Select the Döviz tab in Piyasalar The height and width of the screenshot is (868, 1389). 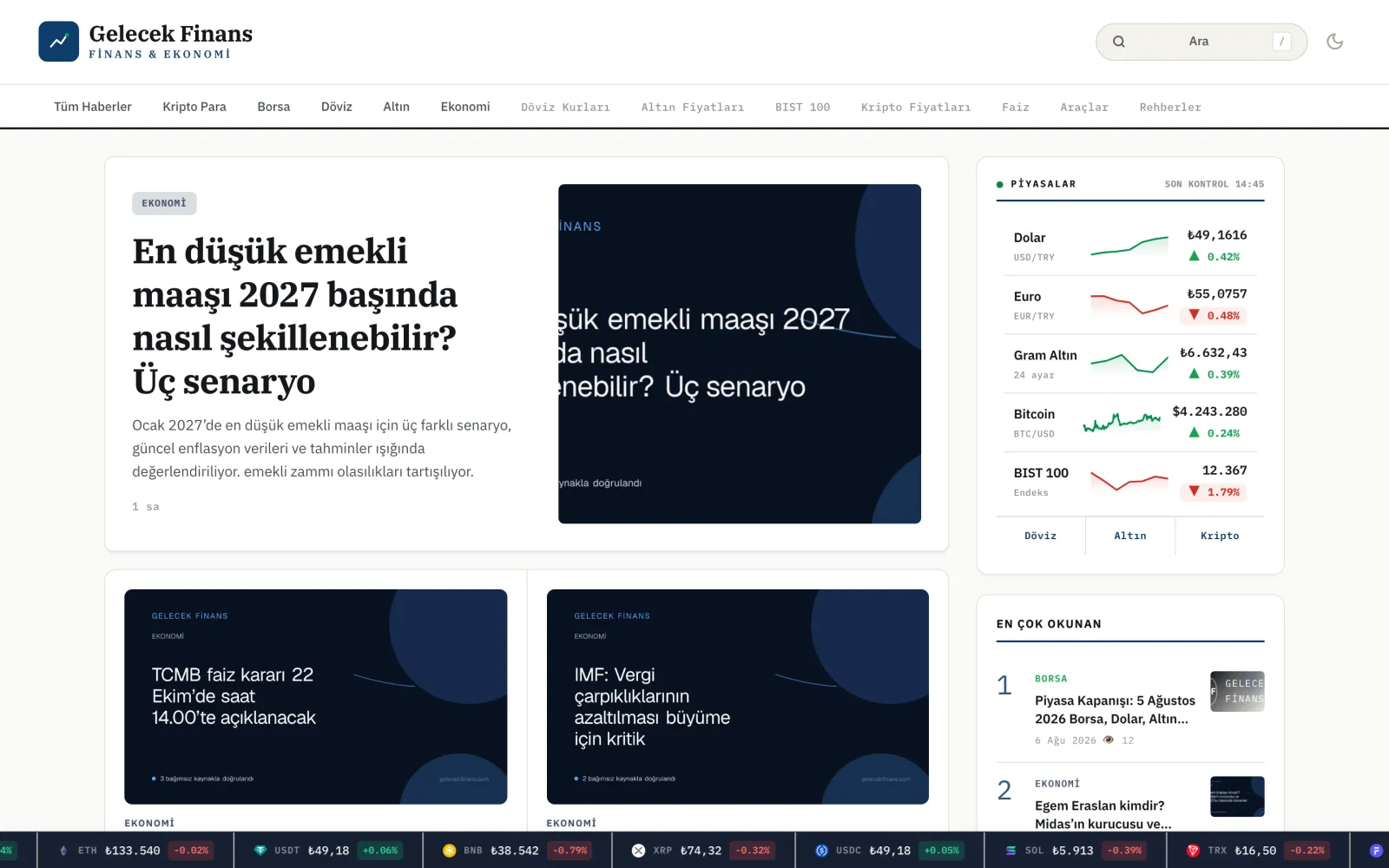tap(1041, 536)
